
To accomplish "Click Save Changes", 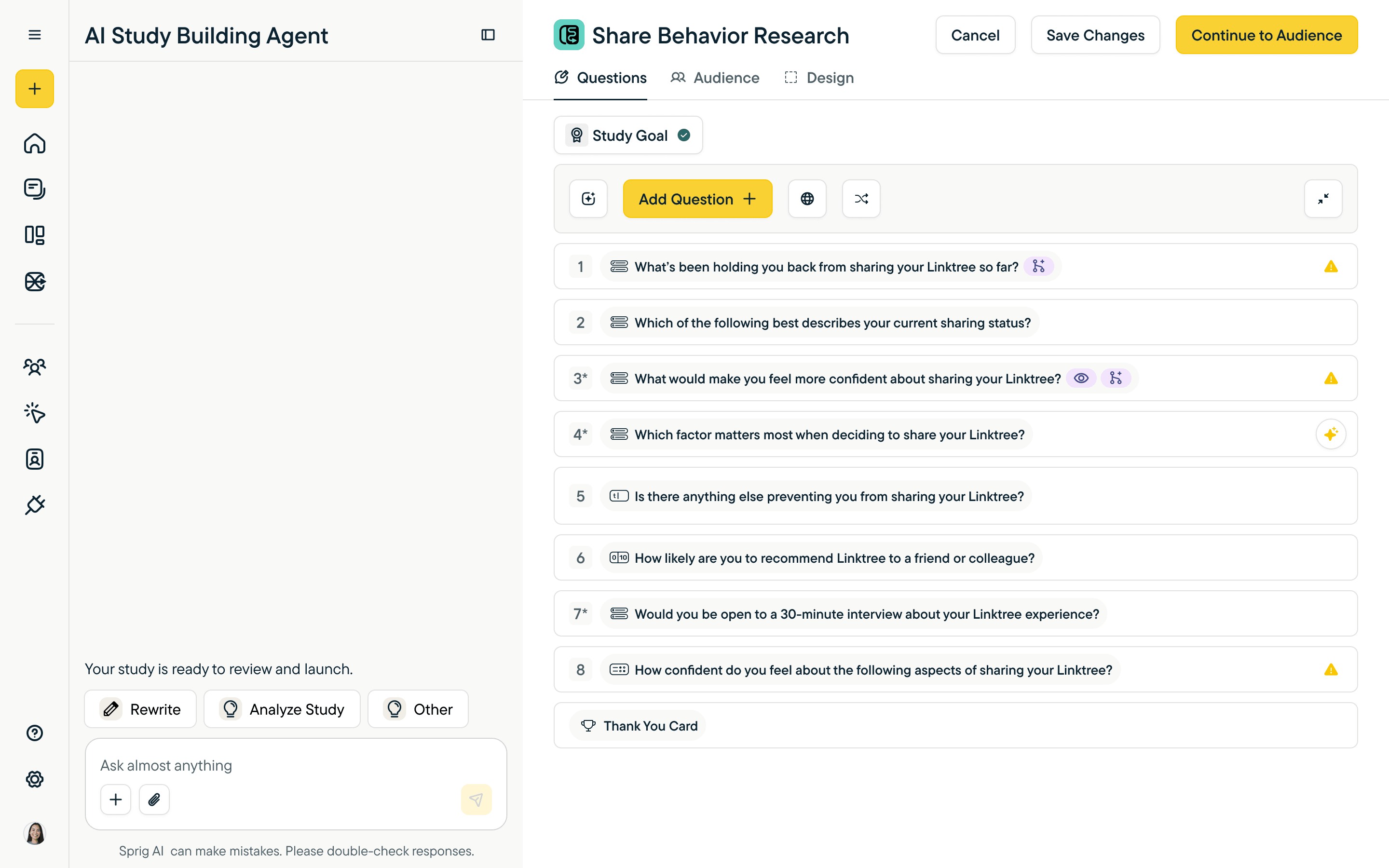I will pyautogui.click(x=1095, y=35).
